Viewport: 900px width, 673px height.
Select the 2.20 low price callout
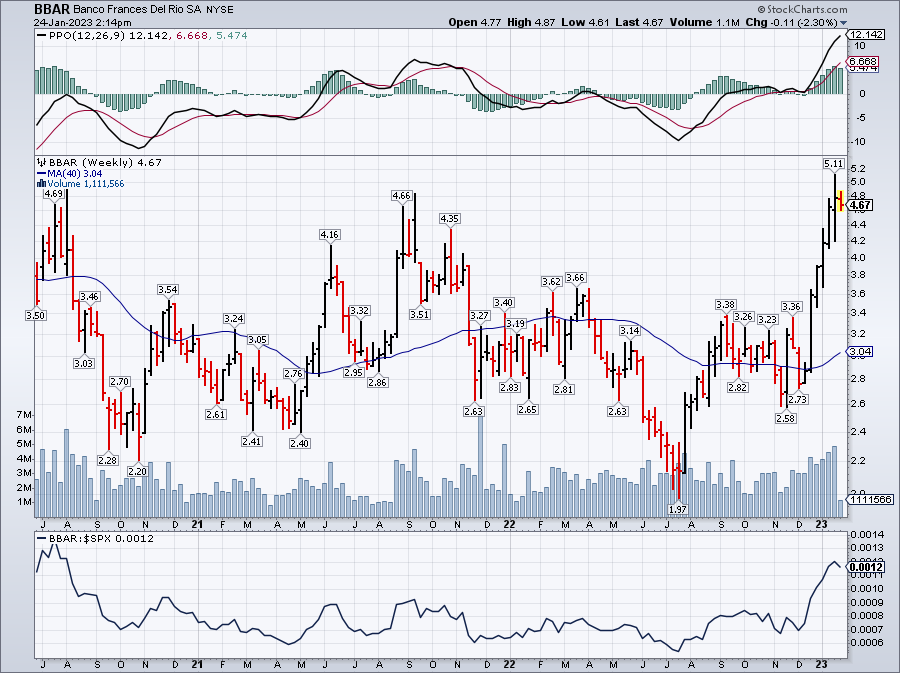click(x=137, y=471)
